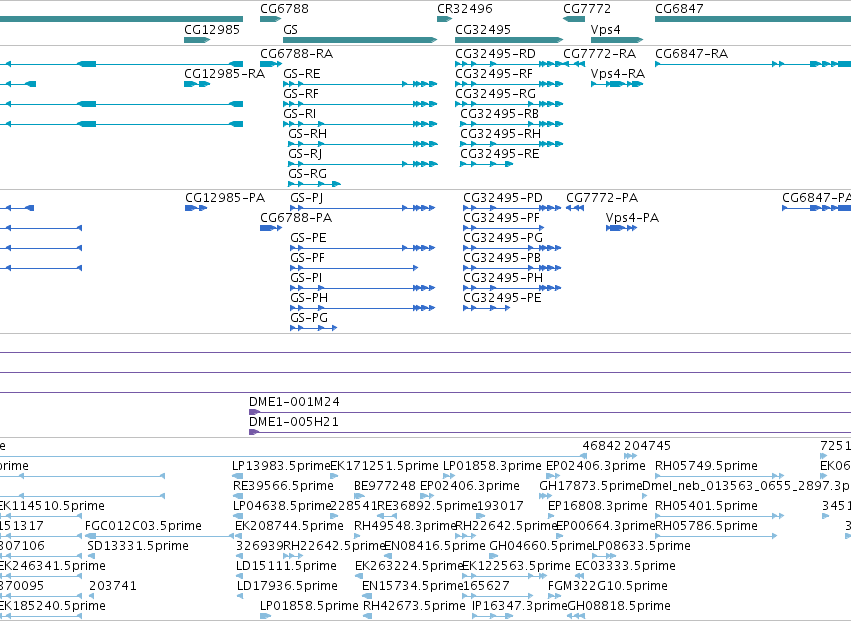Select EST IP16347.3prime
The image size is (851, 621).
pyautogui.click(x=492, y=616)
